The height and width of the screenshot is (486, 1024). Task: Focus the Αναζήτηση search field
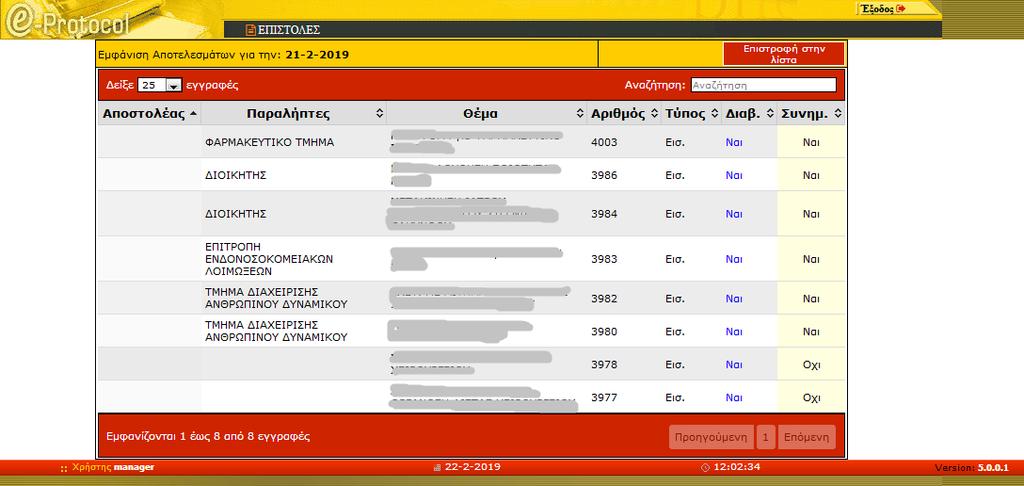763,85
